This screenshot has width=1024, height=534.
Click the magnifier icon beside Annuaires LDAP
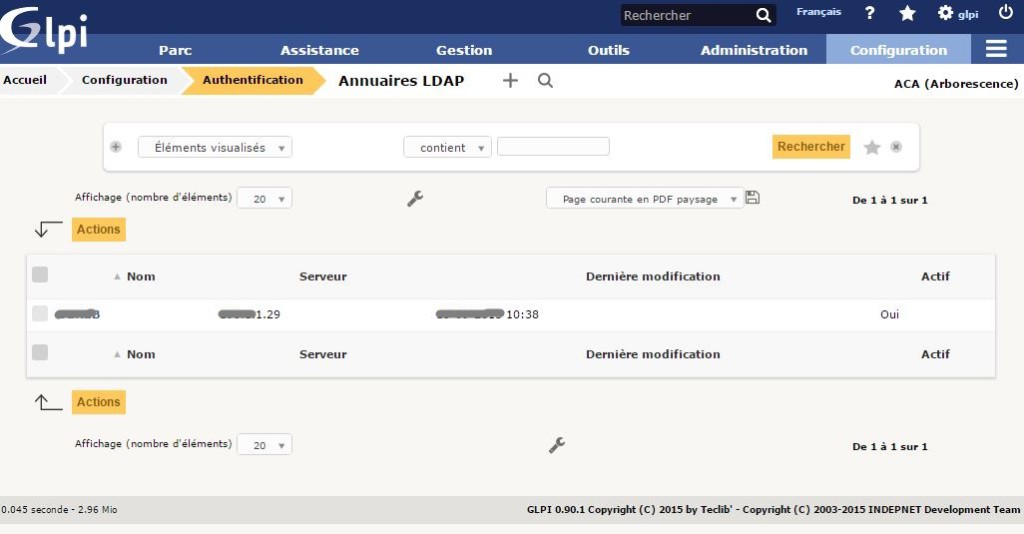[x=545, y=81]
